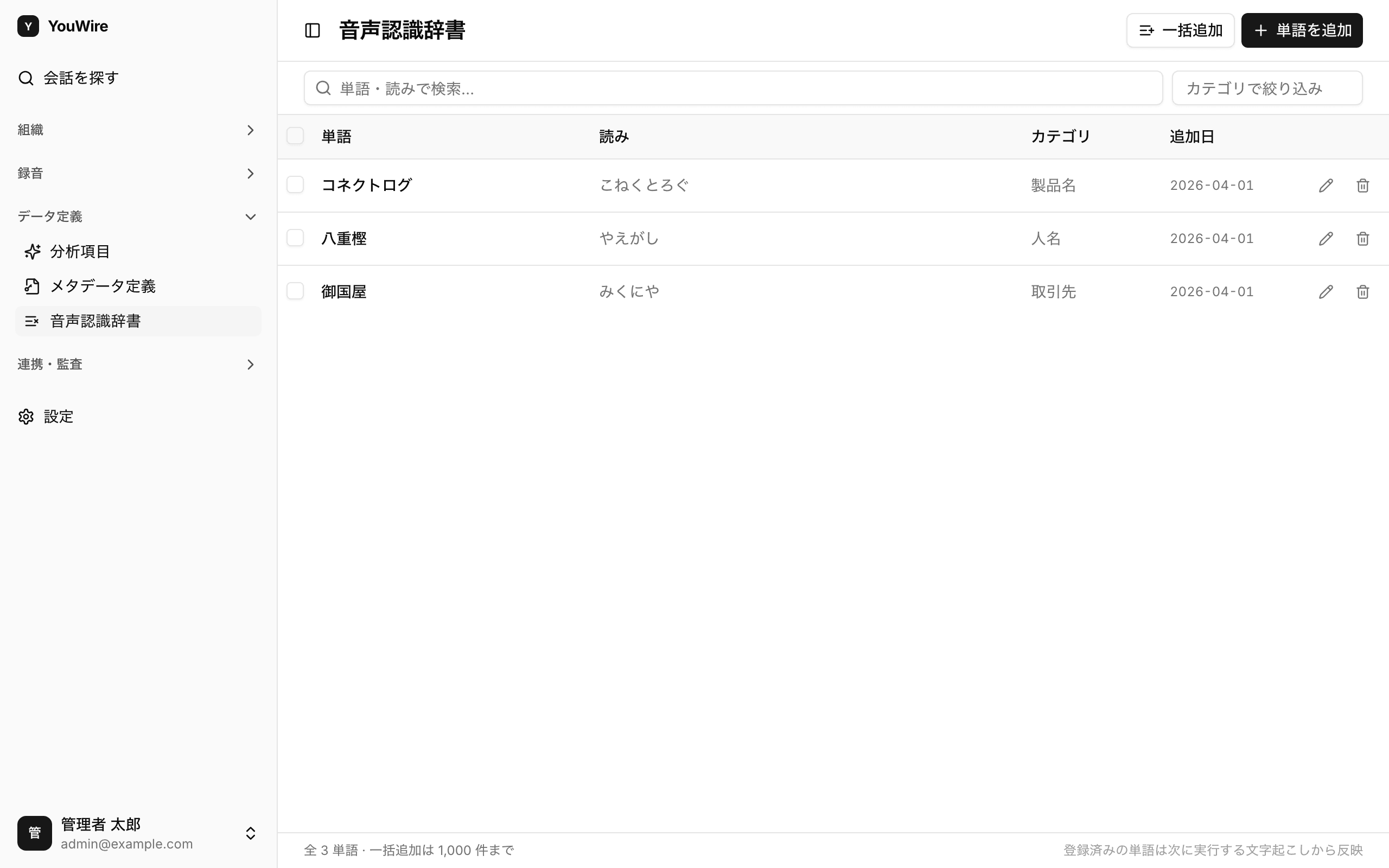This screenshot has width=1389, height=868.
Task: Click the 組織 section label
Action: tap(30, 130)
